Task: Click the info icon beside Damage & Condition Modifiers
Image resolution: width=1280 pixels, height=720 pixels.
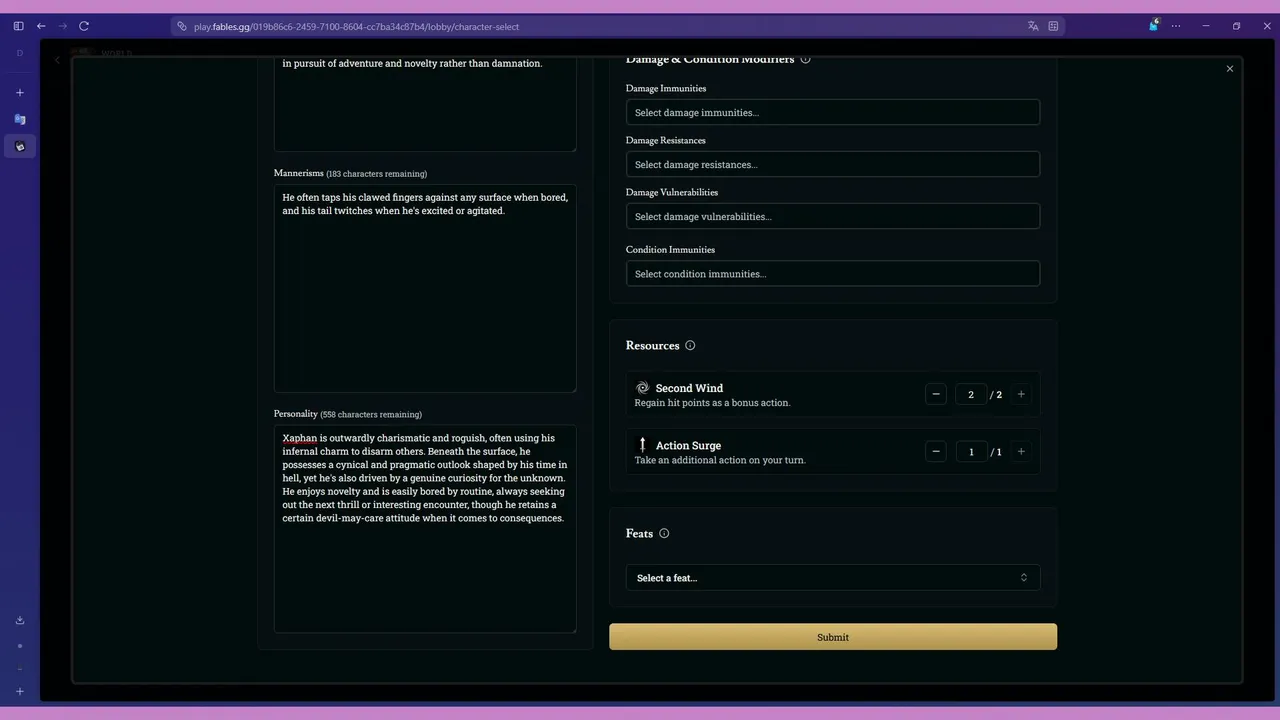Action: [x=805, y=59]
